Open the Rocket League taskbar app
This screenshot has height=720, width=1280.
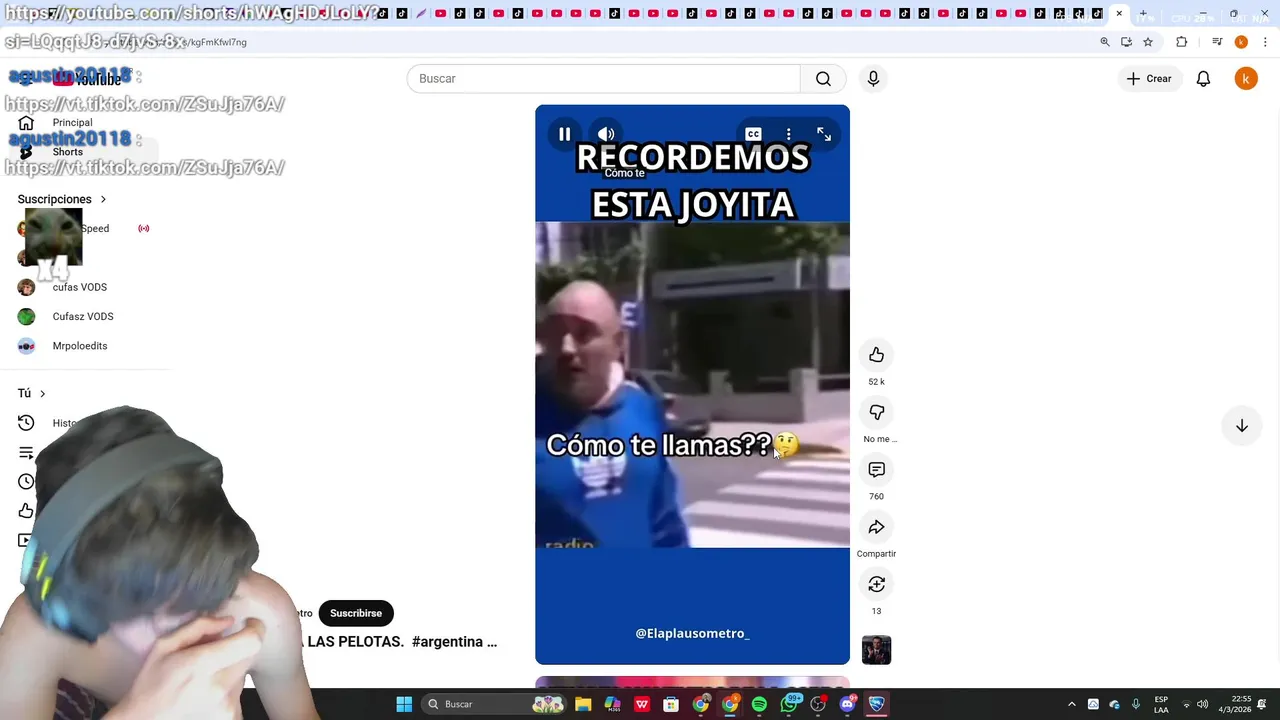877,704
